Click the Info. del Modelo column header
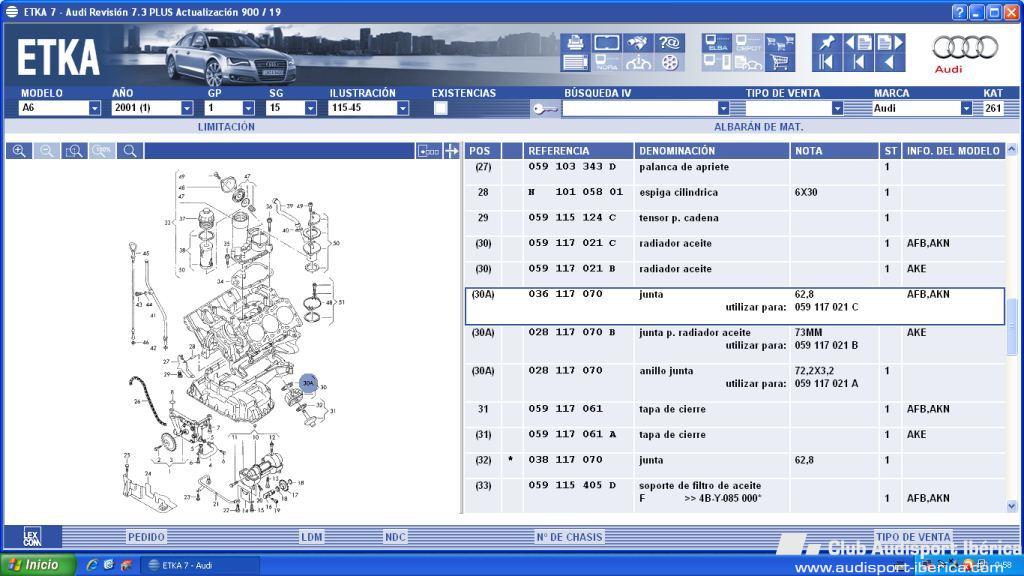The width and height of the screenshot is (1024, 576). (x=953, y=151)
